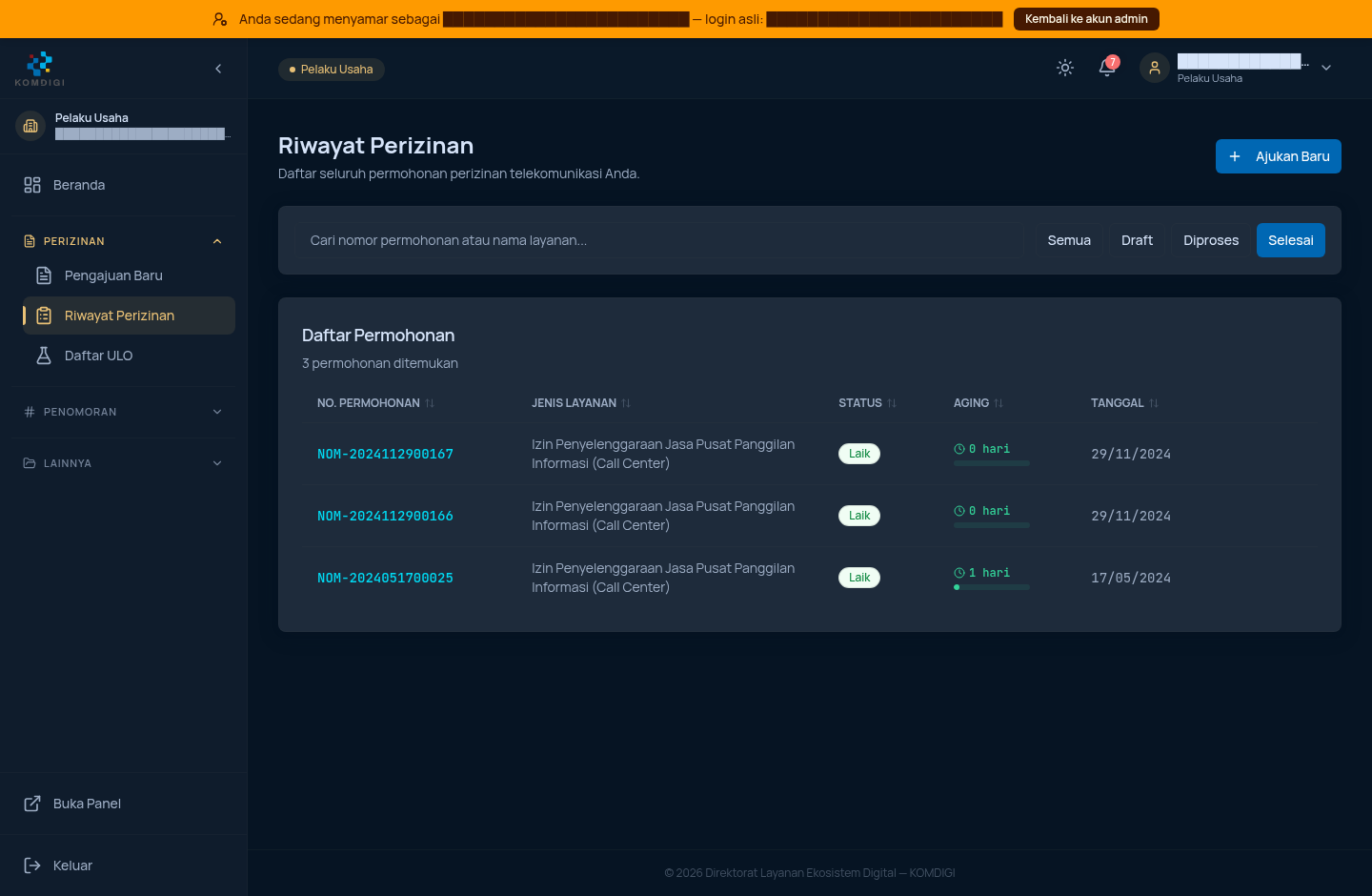Viewport: 1372px width, 896px height.
Task: Open notifications bell with 7 badge
Action: coord(1107,68)
